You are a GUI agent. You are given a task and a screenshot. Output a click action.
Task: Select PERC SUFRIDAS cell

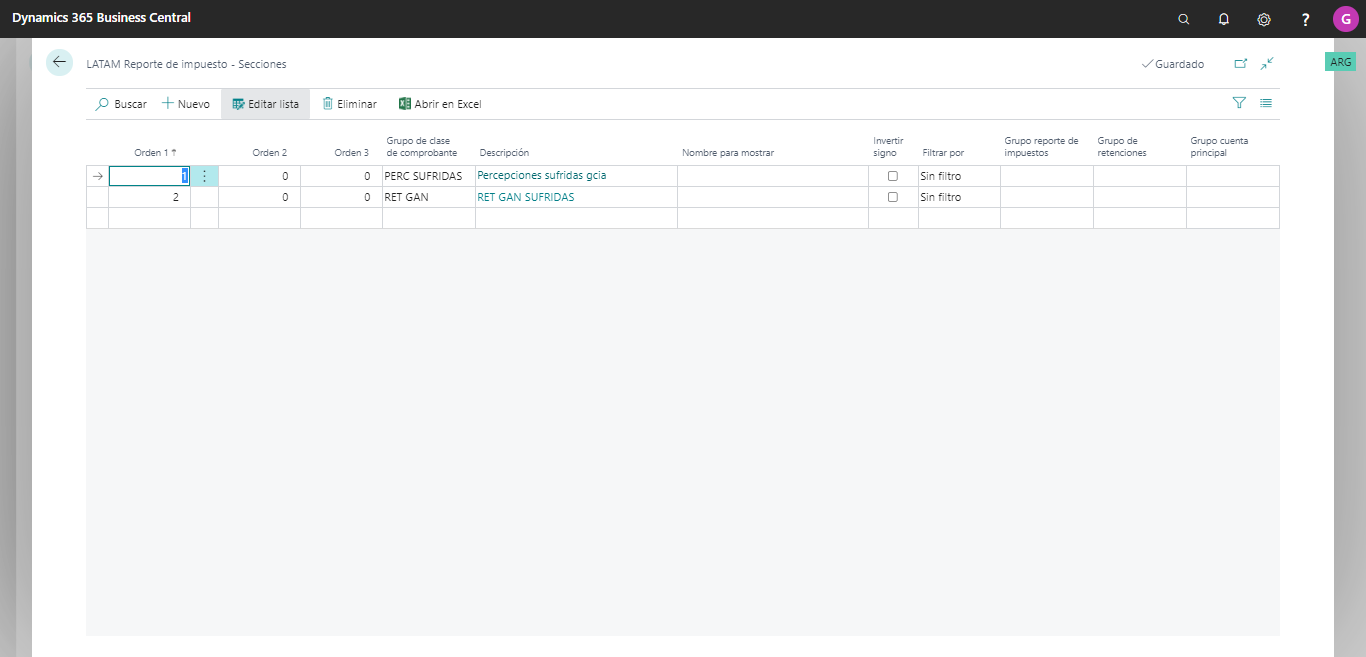point(428,176)
